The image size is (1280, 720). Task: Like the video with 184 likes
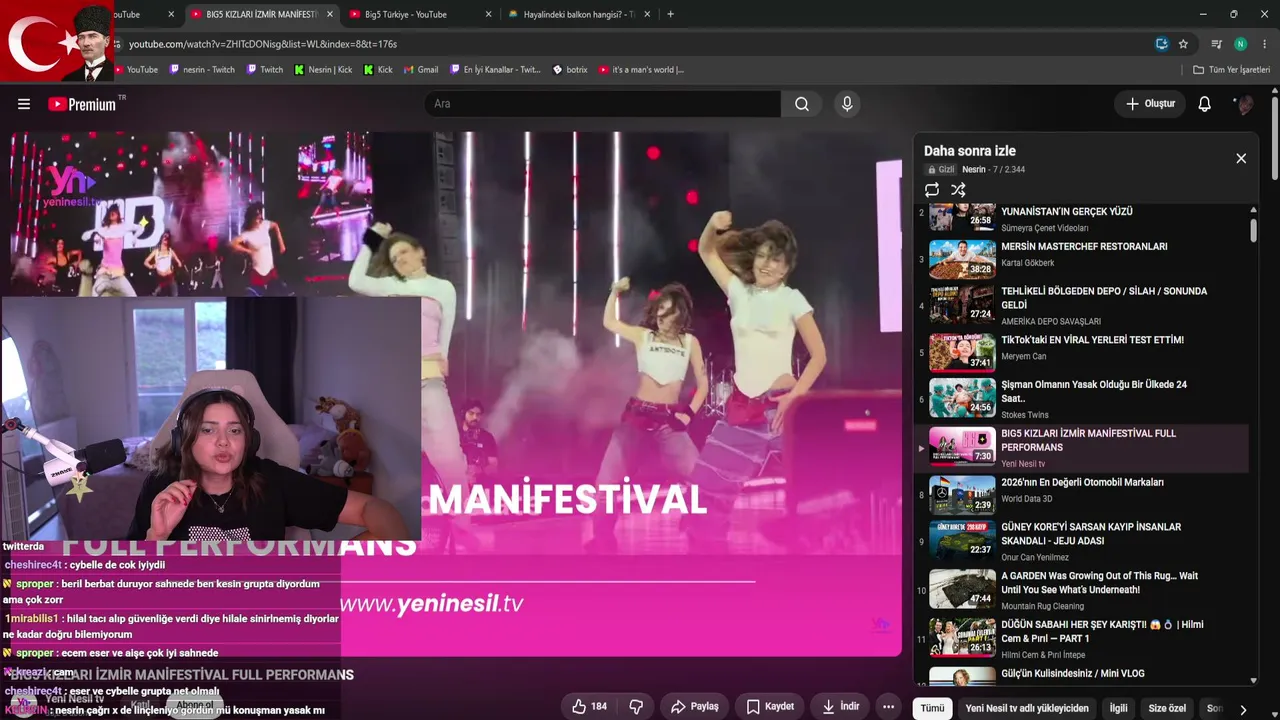pyautogui.click(x=589, y=706)
